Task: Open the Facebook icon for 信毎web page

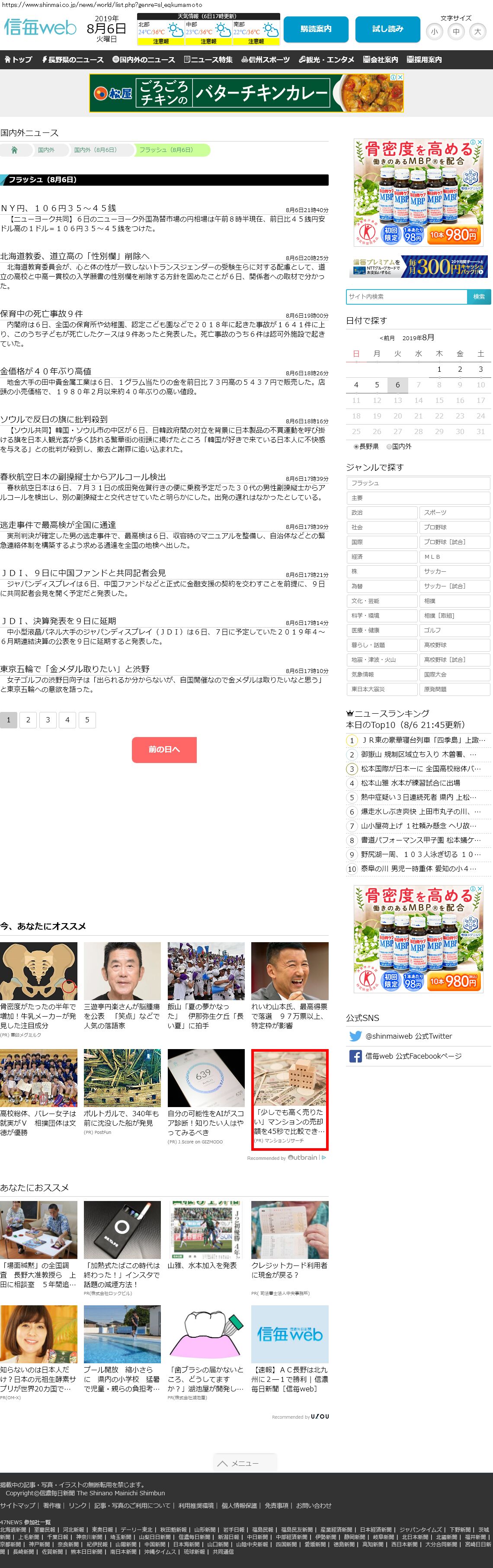Action: pos(355,1056)
